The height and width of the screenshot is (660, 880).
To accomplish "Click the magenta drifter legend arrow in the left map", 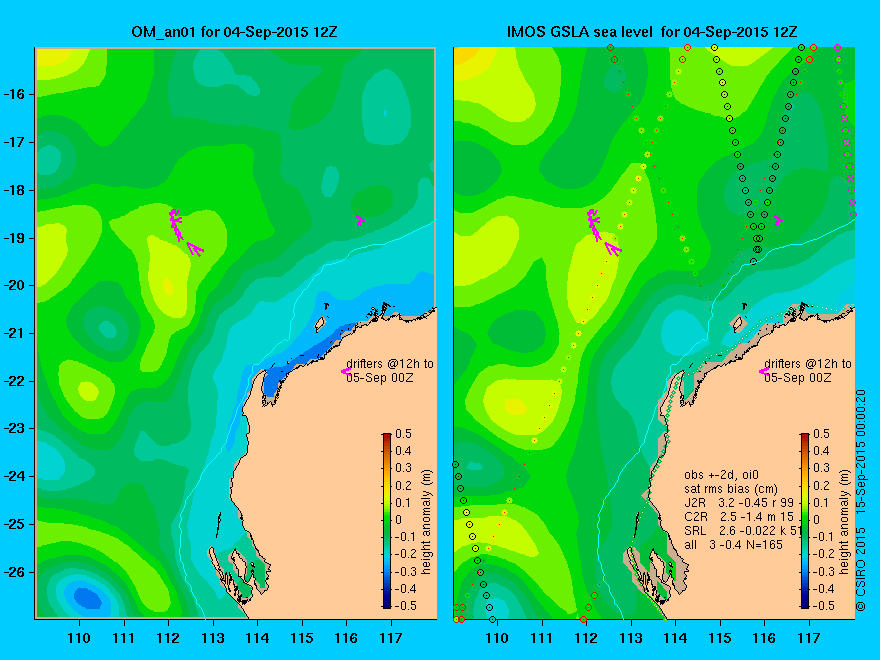I will 346,371.
